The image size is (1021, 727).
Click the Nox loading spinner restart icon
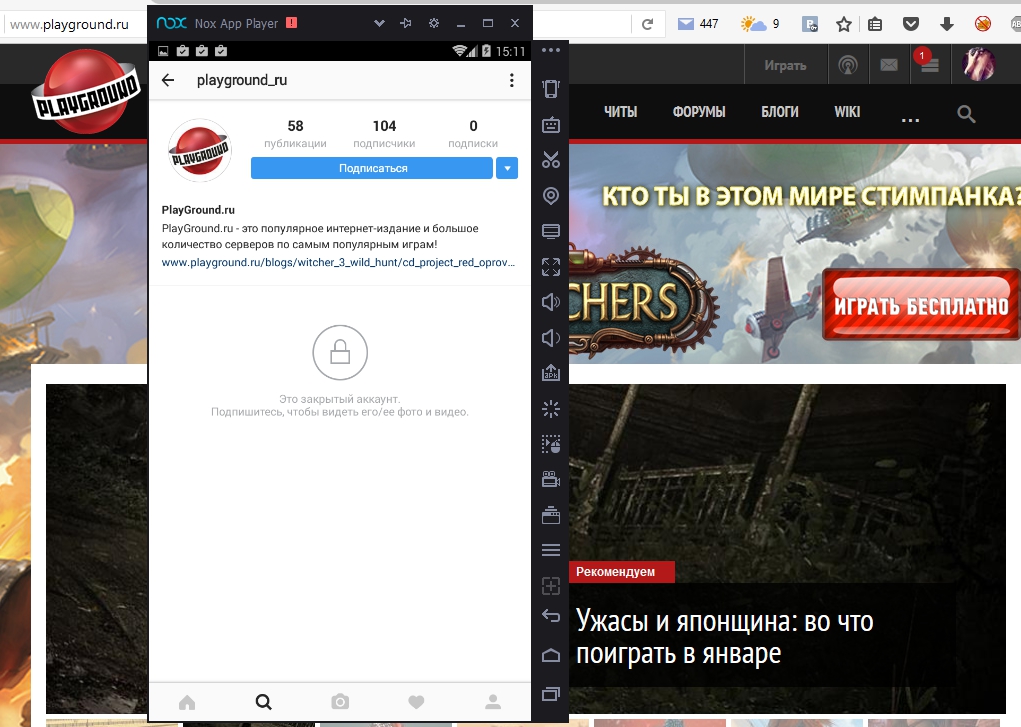(551, 408)
